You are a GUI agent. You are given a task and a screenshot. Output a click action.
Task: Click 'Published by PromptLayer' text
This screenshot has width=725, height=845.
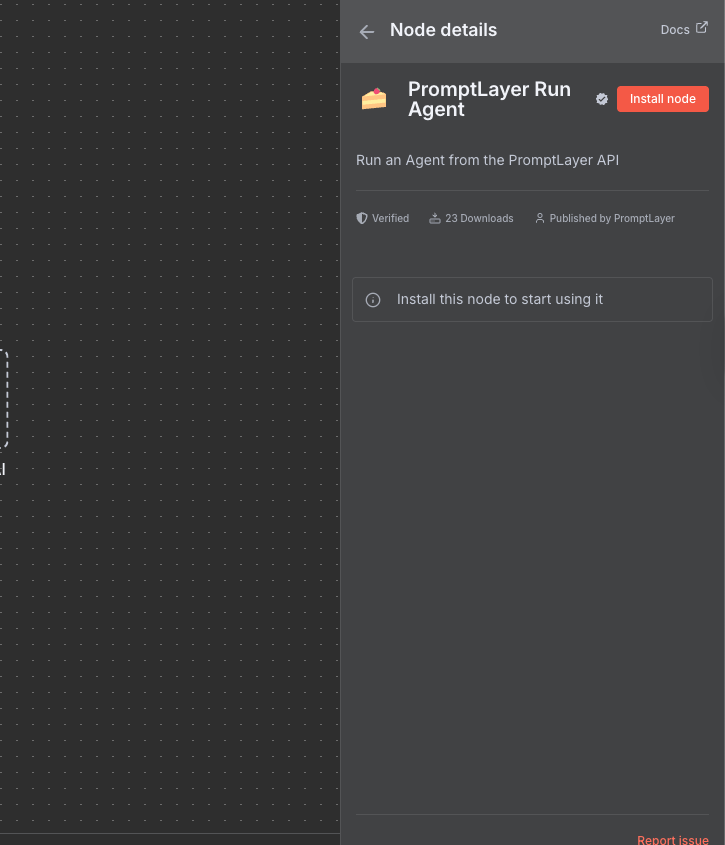coord(612,218)
